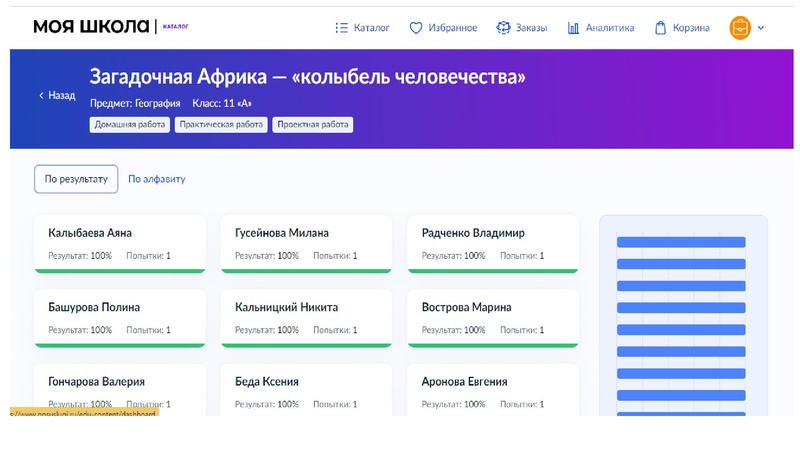
Task: Open the Каталог menu item
Action: [371, 28]
